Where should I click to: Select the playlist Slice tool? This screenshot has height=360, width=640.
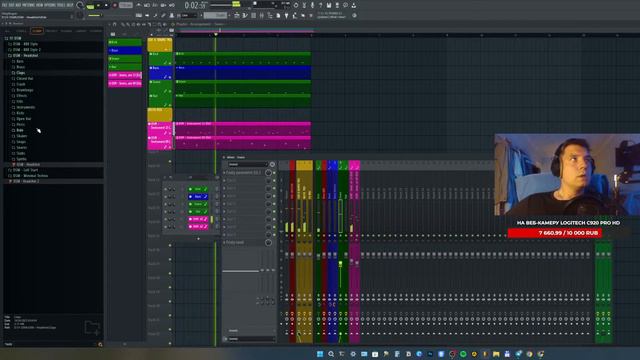149,24
